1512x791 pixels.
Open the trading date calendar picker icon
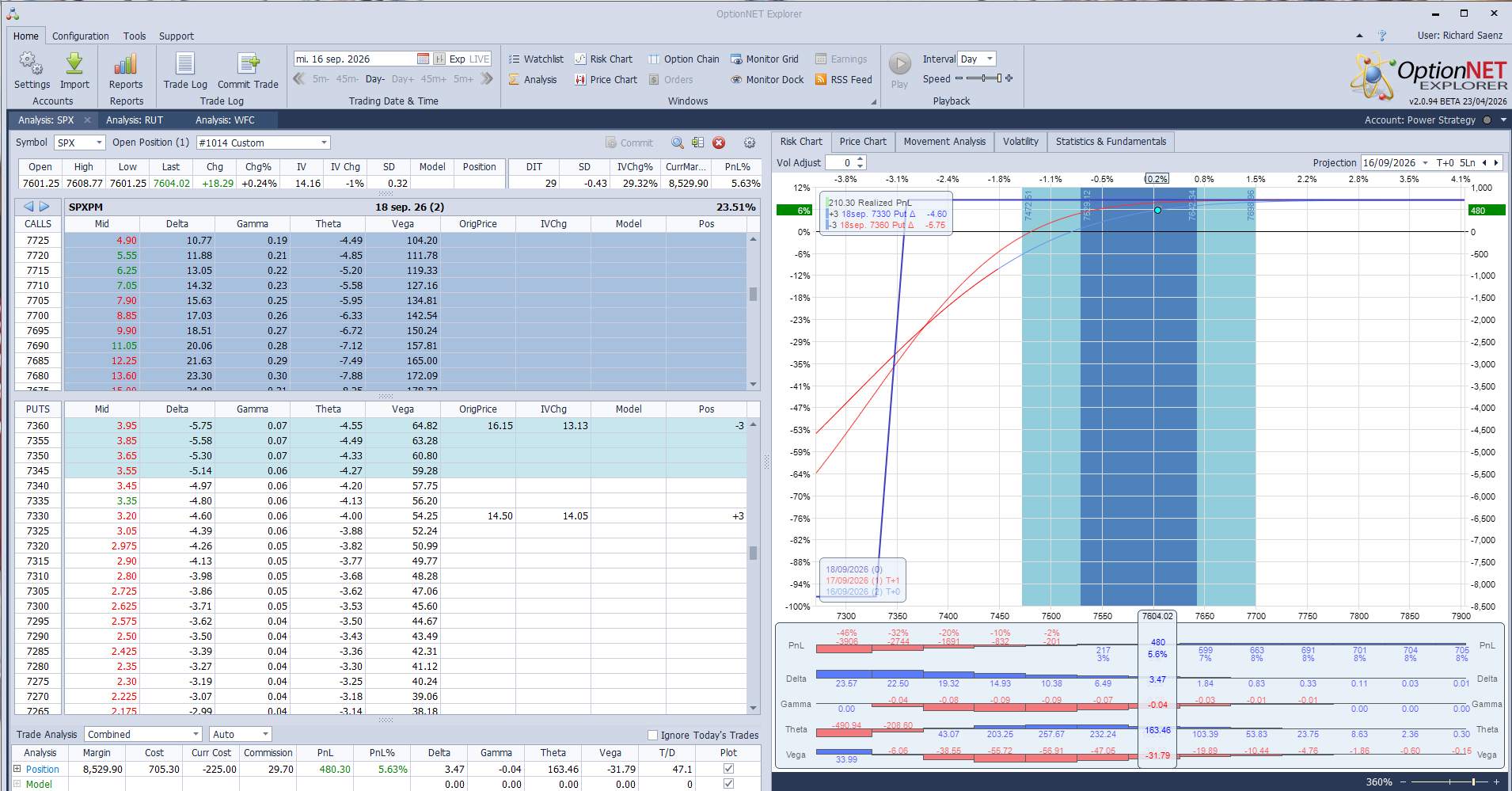click(423, 59)
